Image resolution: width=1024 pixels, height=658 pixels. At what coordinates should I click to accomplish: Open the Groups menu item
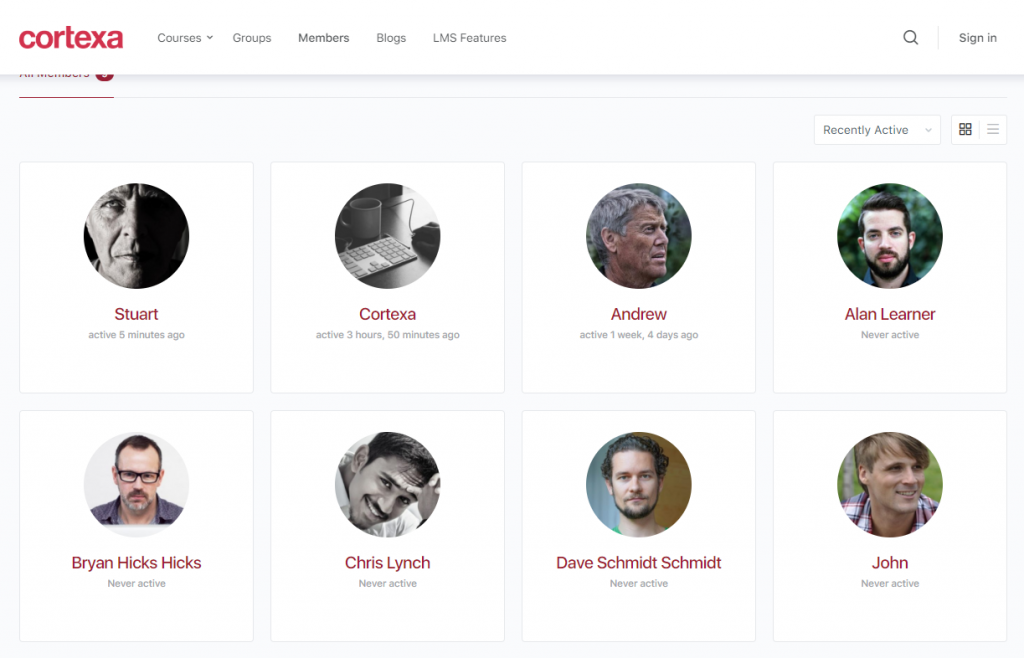[252, 38]
